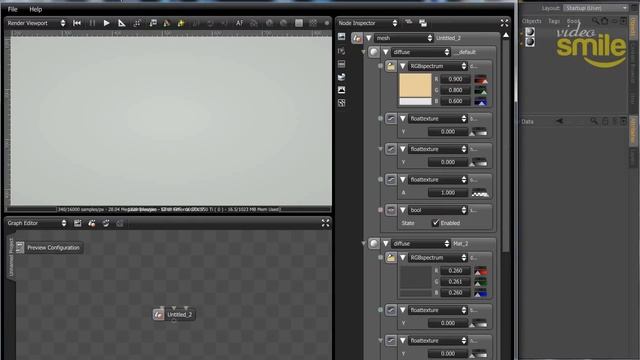
Task: Click the mountain image icon in Node Inspector sidebar
Action: [342, 90]
